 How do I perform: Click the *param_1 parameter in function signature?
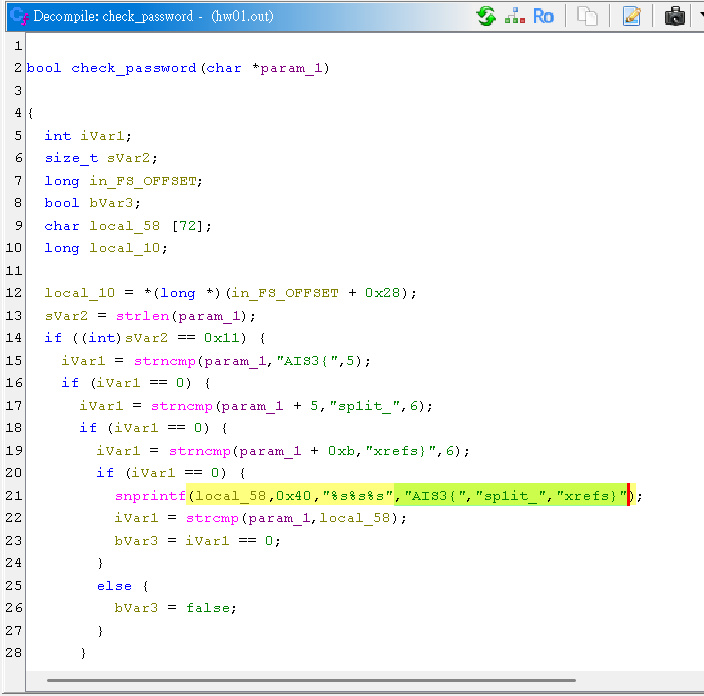click(x=287, y=68)
